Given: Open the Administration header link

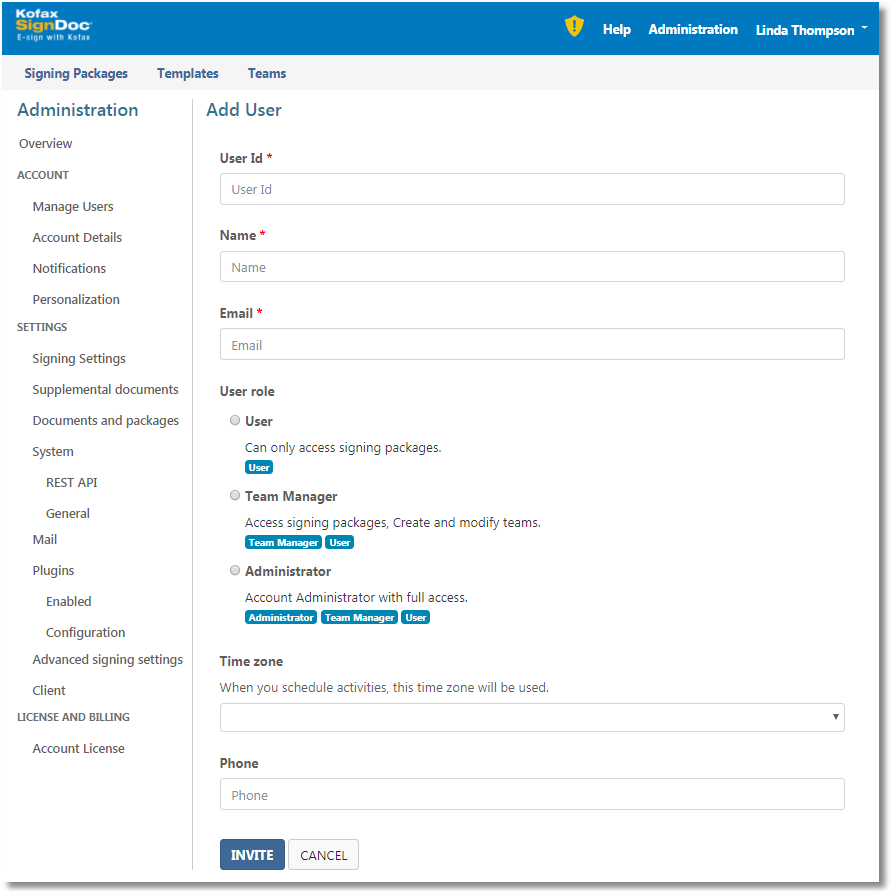Looking at the screenshot, I should 693,30.
